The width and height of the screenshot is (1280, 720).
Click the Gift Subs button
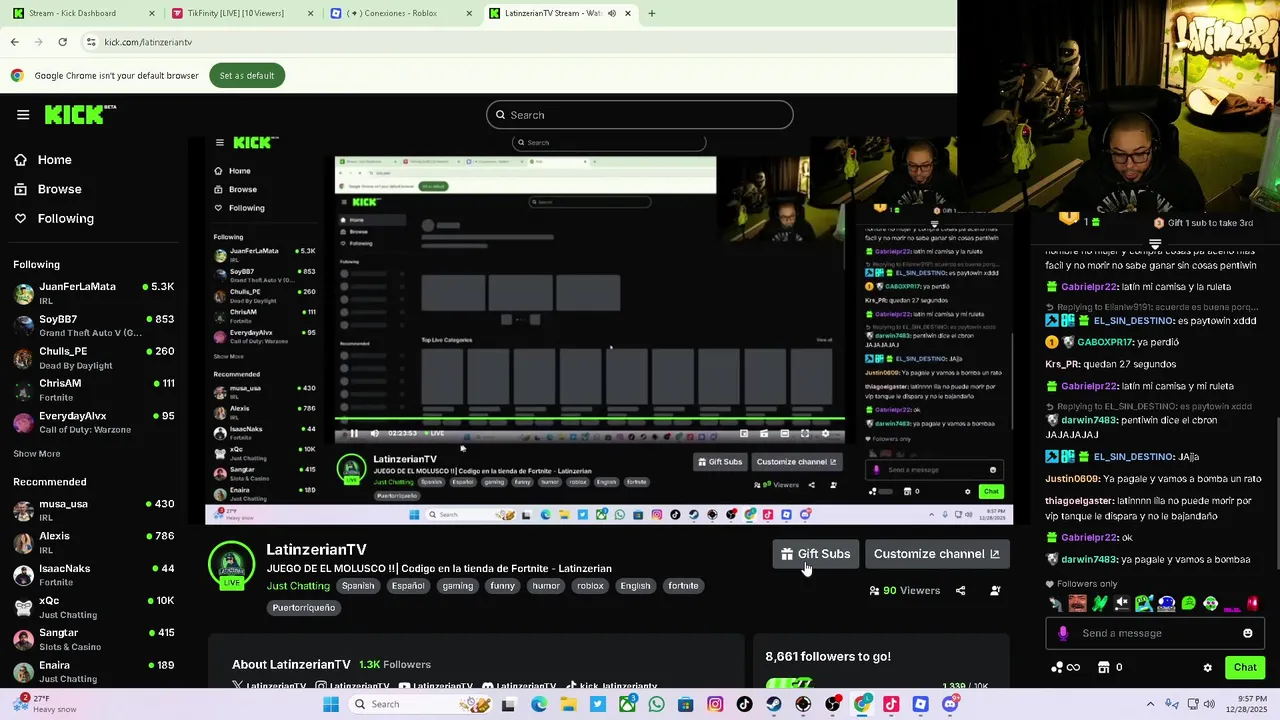[816, 554]
